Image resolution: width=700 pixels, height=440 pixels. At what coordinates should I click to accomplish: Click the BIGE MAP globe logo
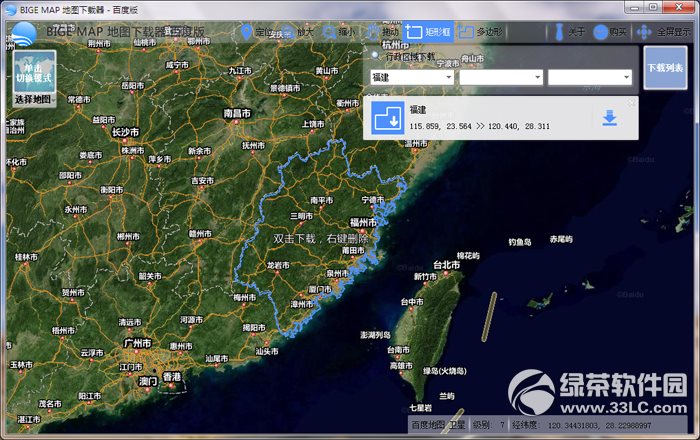point(24,34)
